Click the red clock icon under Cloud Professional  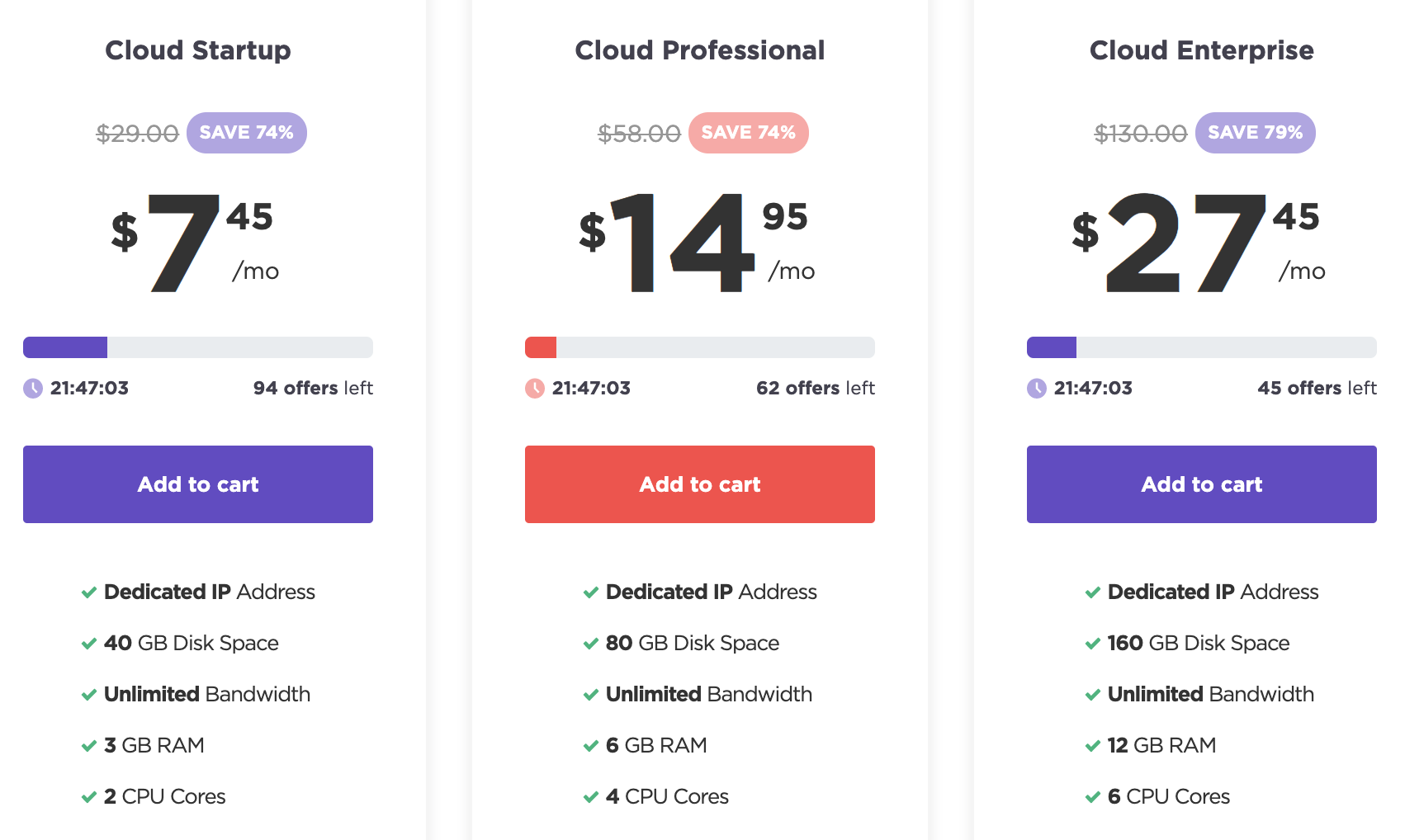[535, 389]
